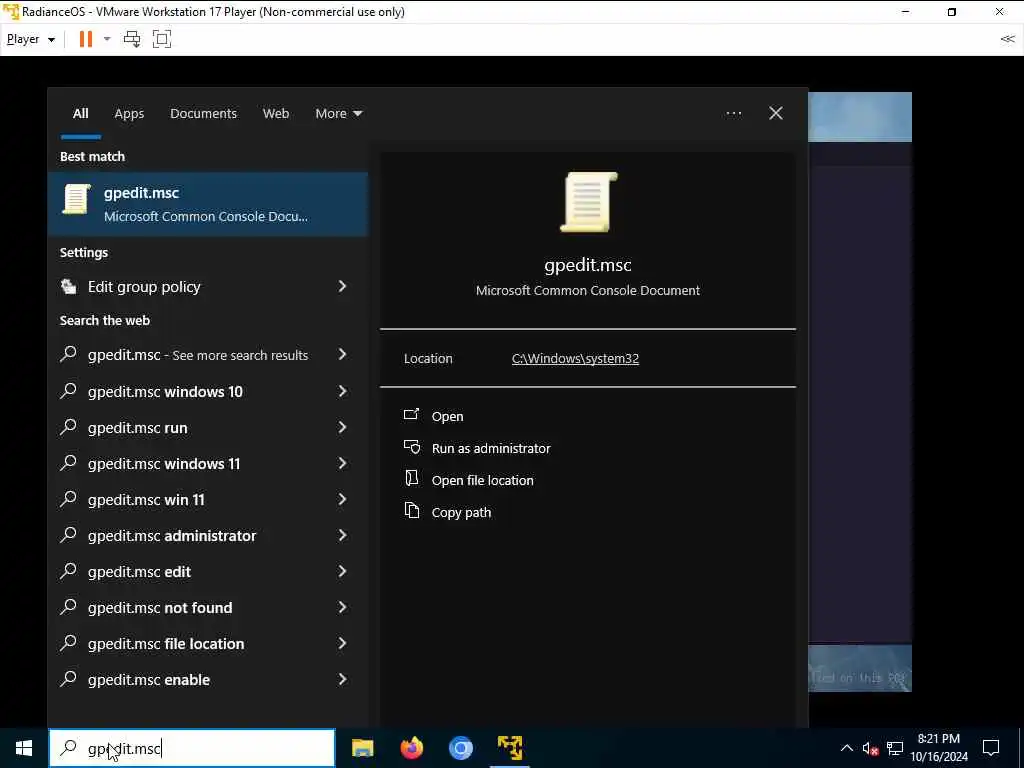Switch to the Web search tab
The height and width of the screenshot is (768, 1024).
tap(276, 114)
